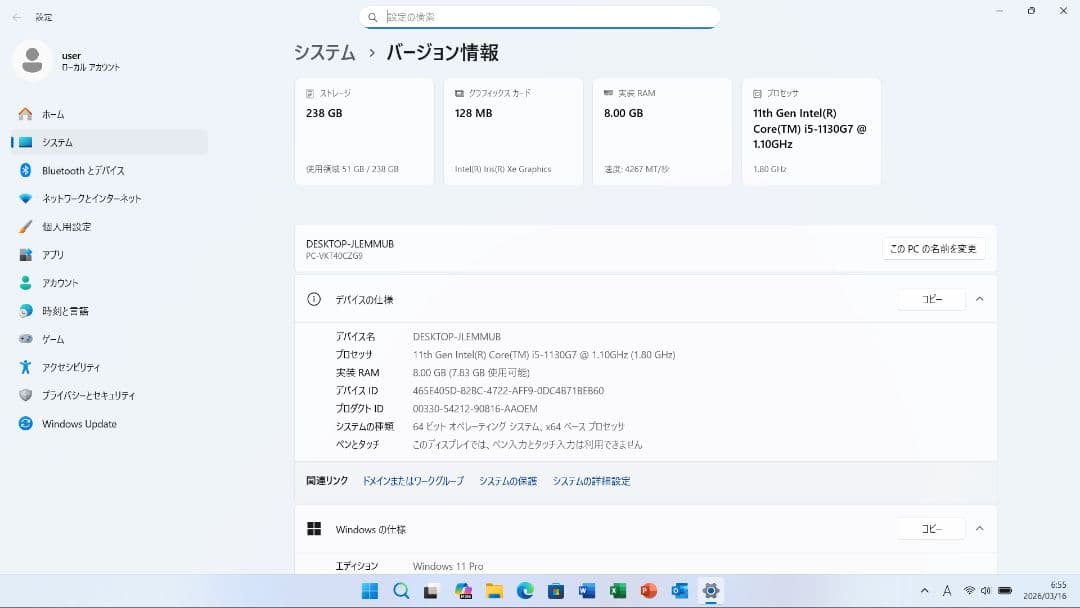
Task: Click the このPCの名前を変更 button
Action: pyautogui.click(x=931, y=248)
